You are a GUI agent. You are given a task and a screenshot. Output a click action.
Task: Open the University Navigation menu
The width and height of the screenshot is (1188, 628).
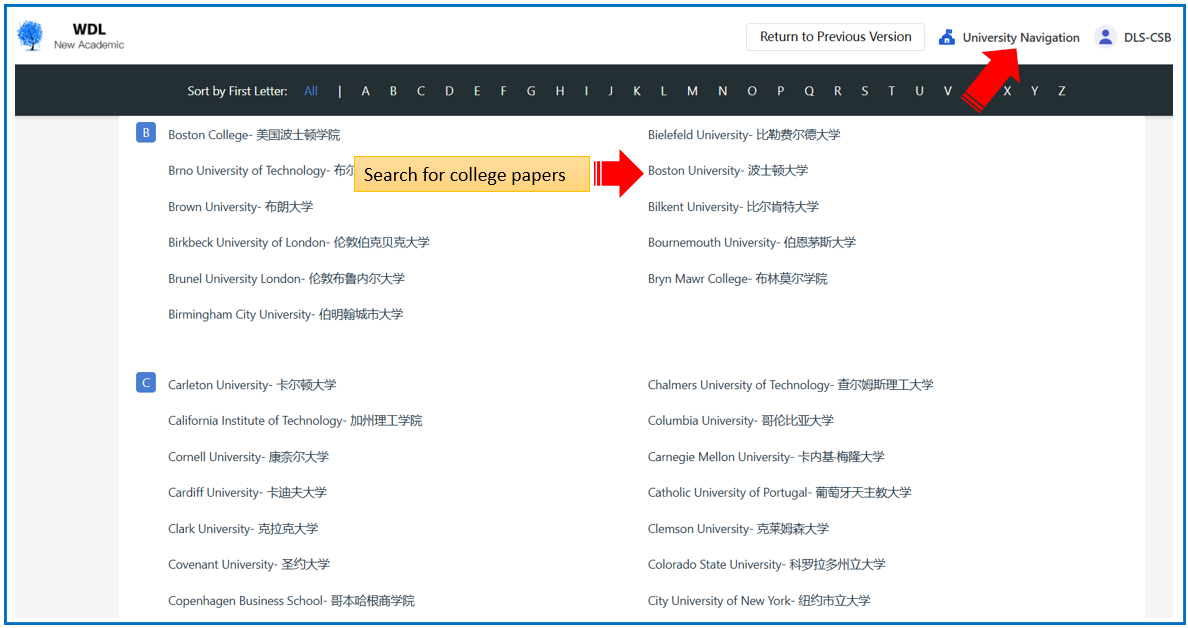coord(1020,38)
